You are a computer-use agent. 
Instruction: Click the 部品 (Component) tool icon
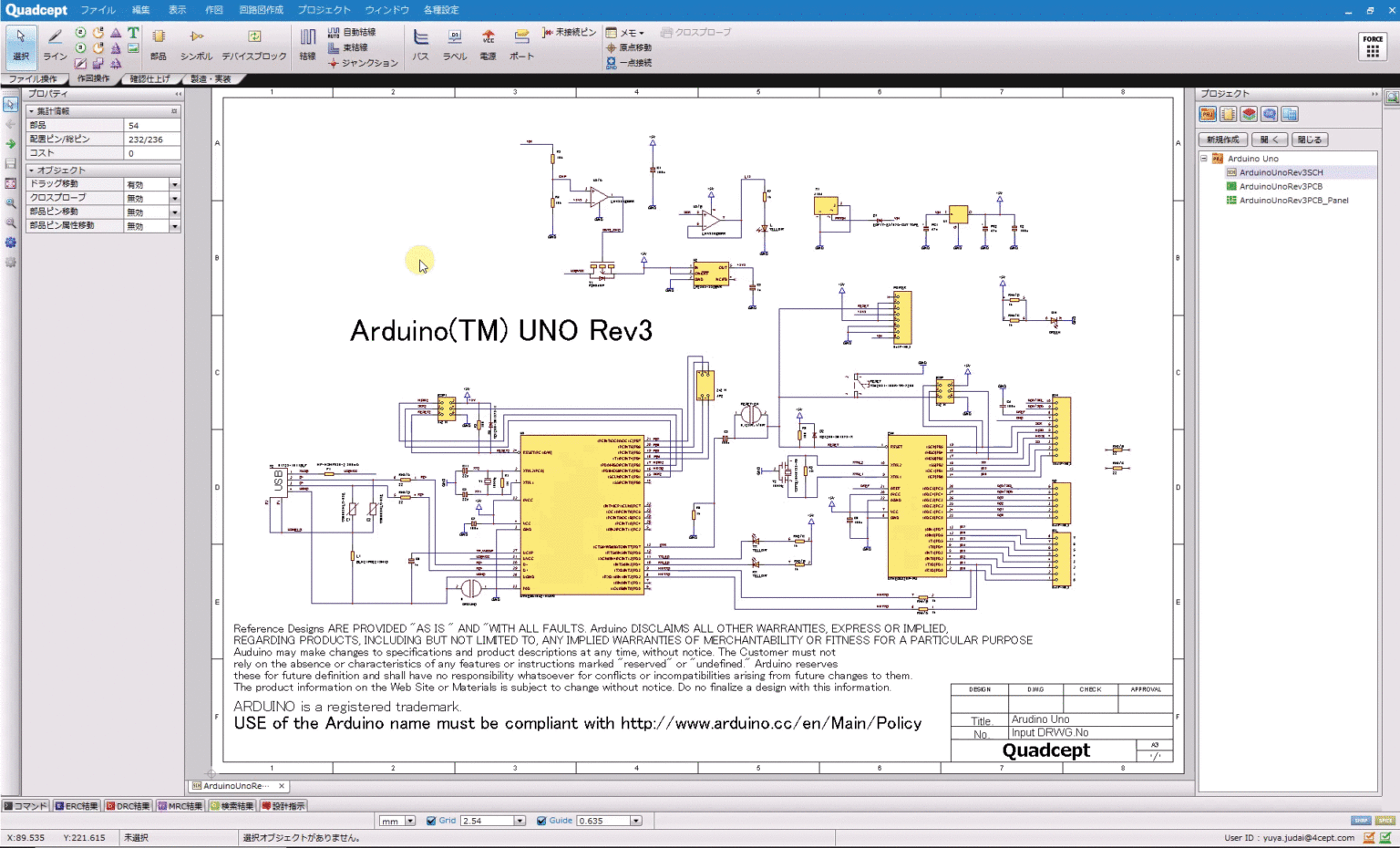click(159, 45)
